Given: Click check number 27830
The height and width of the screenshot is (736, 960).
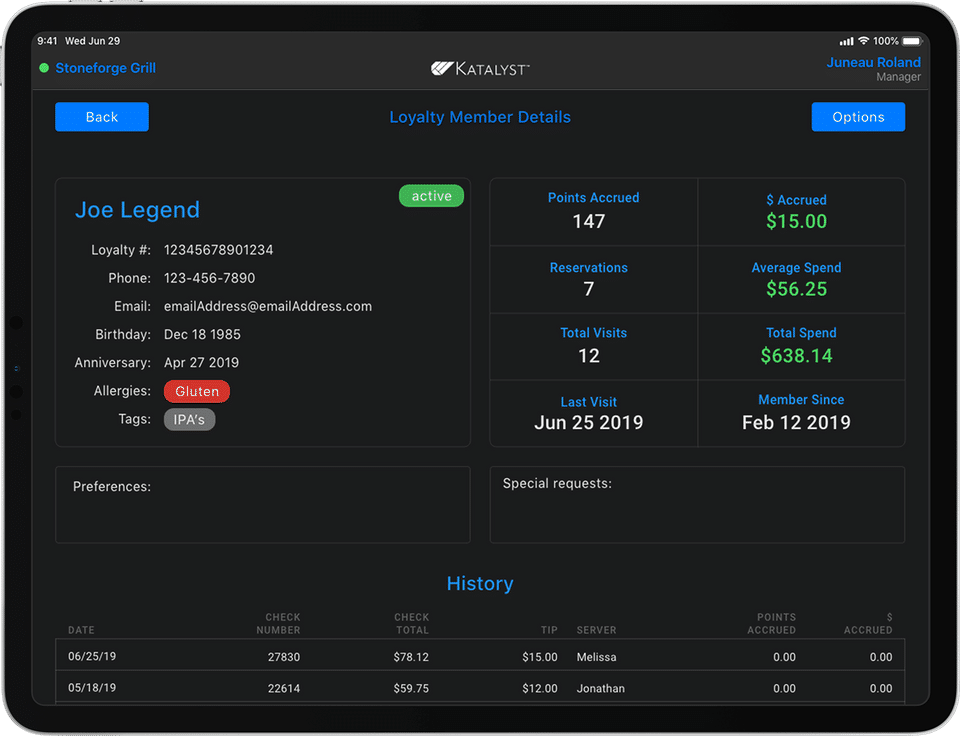Looking at the screenshot, I should tap(284, 657).
